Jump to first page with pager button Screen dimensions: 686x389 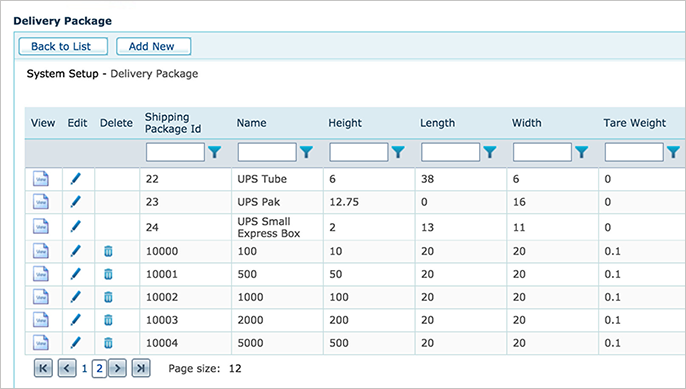(43, 368)
